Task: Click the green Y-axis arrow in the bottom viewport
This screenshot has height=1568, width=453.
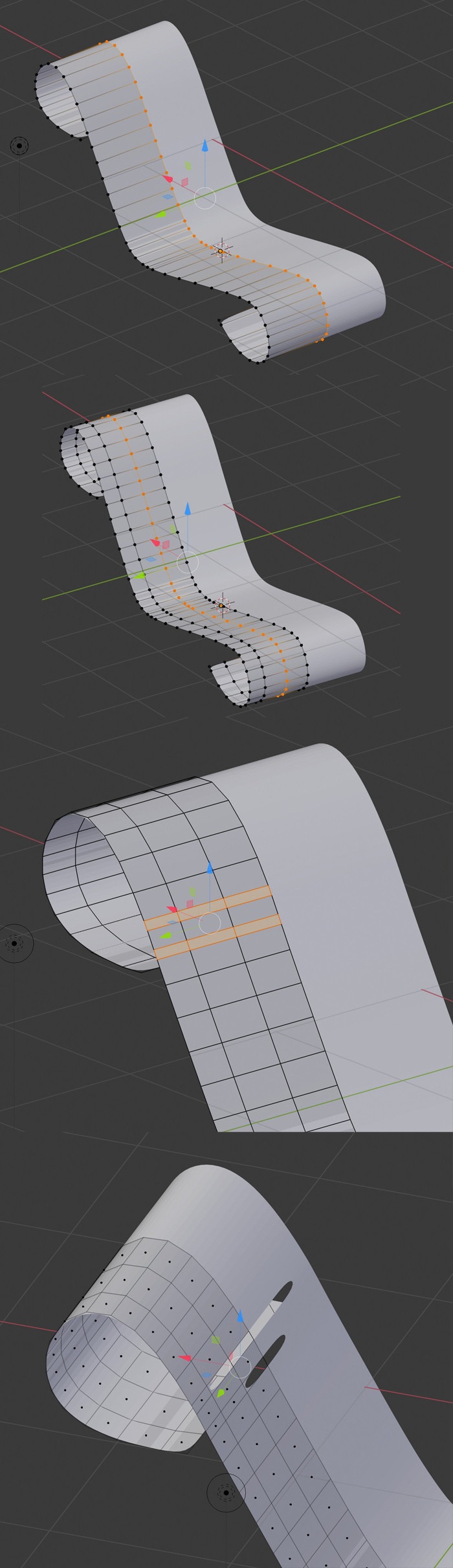Action: click(221, 1392)
